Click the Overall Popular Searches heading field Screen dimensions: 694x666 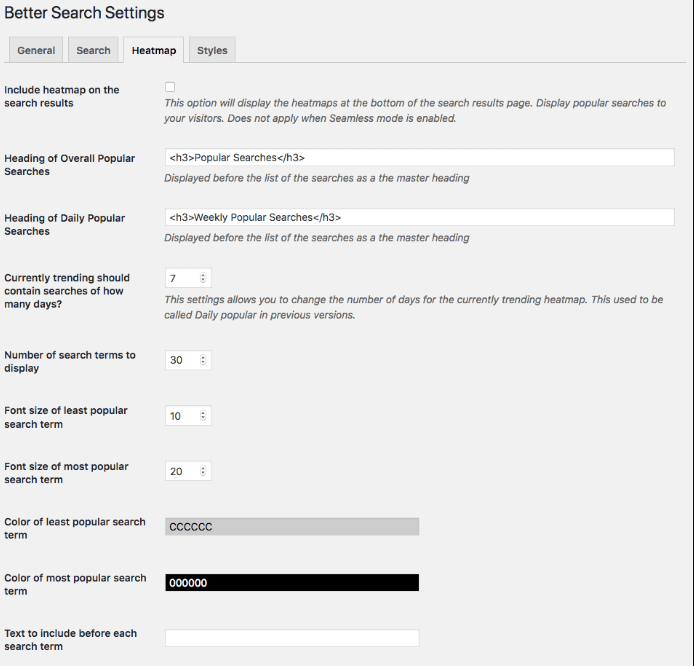click(419, 158)
